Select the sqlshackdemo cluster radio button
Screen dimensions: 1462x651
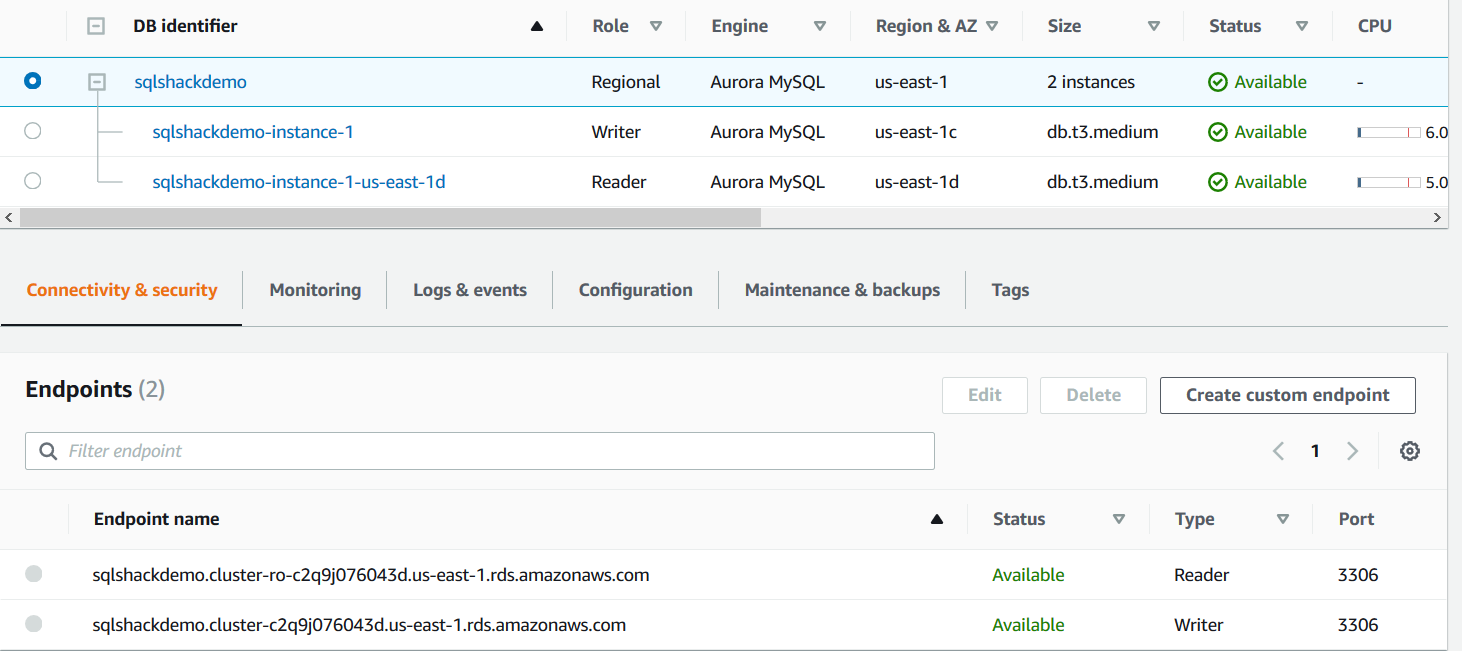pos(33,81)
